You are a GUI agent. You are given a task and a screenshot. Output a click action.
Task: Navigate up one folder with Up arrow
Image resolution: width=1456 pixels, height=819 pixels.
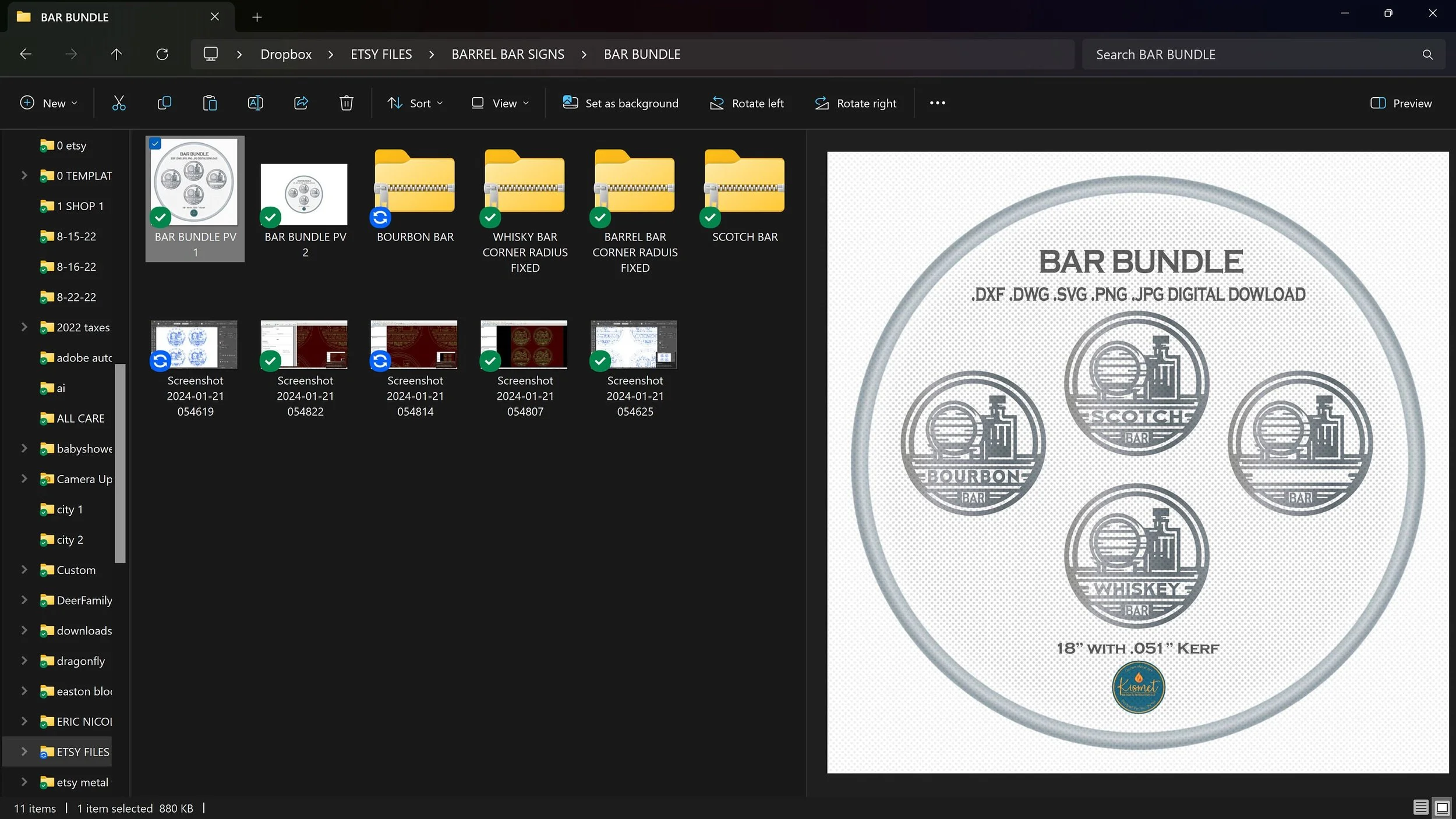pos(116,54)
